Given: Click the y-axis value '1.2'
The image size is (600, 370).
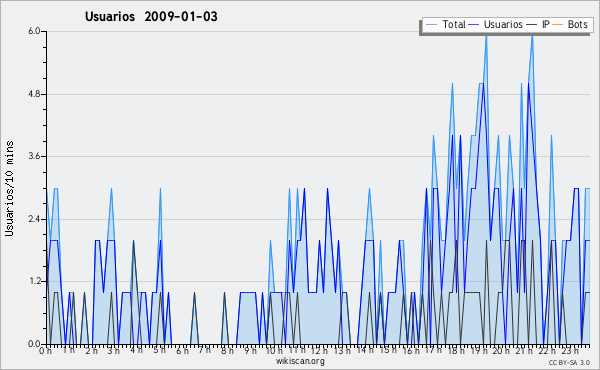Looking at the screenshot, I should [x=34, y=282].
